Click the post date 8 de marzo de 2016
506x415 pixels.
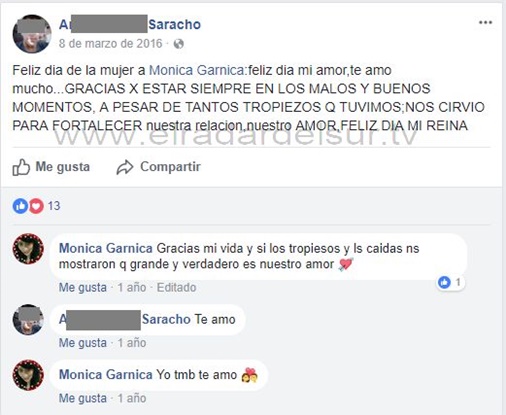tap(110, 44)
